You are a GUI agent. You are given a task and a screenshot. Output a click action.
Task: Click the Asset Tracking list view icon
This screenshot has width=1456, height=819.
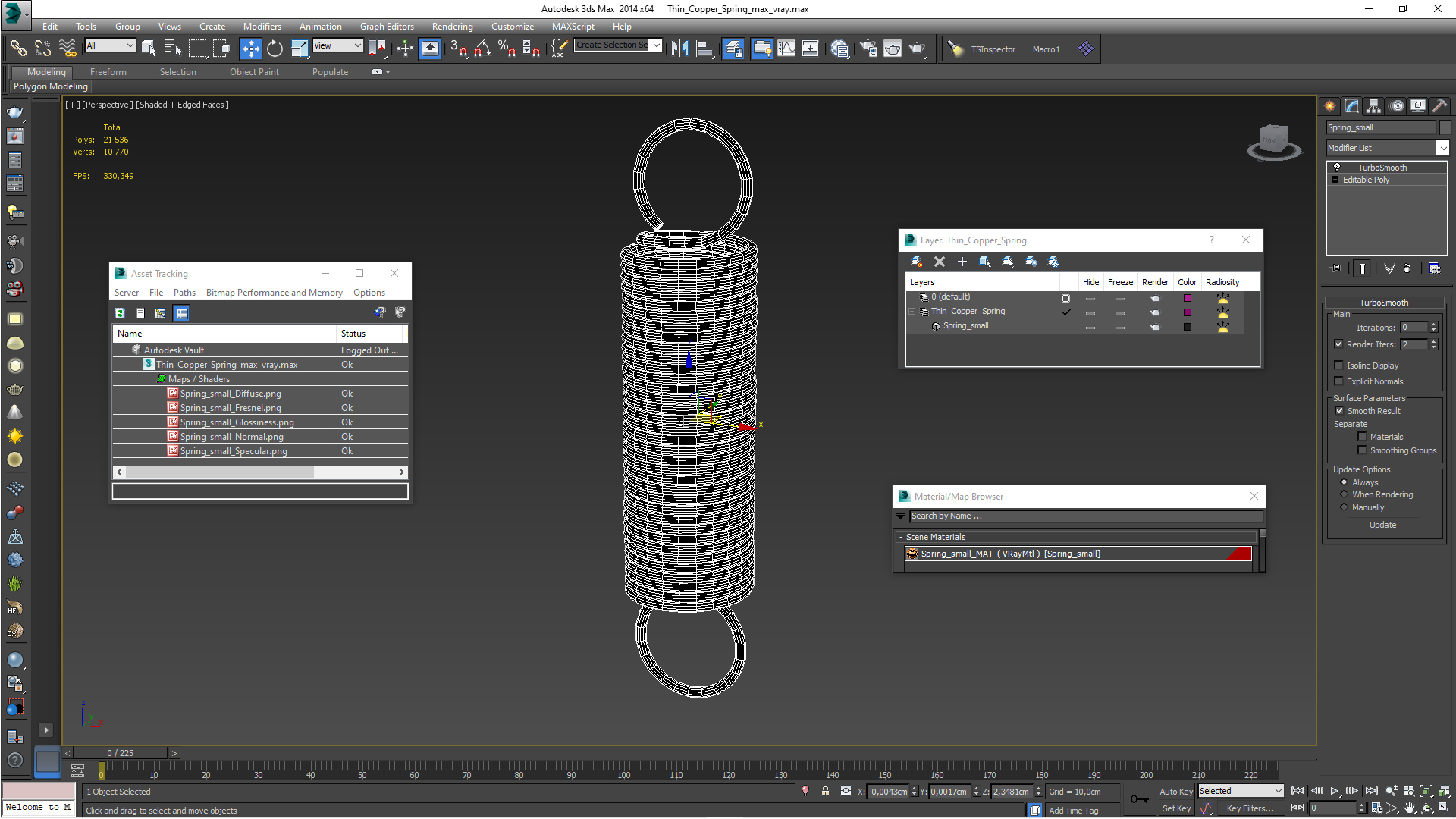point(140,312)
